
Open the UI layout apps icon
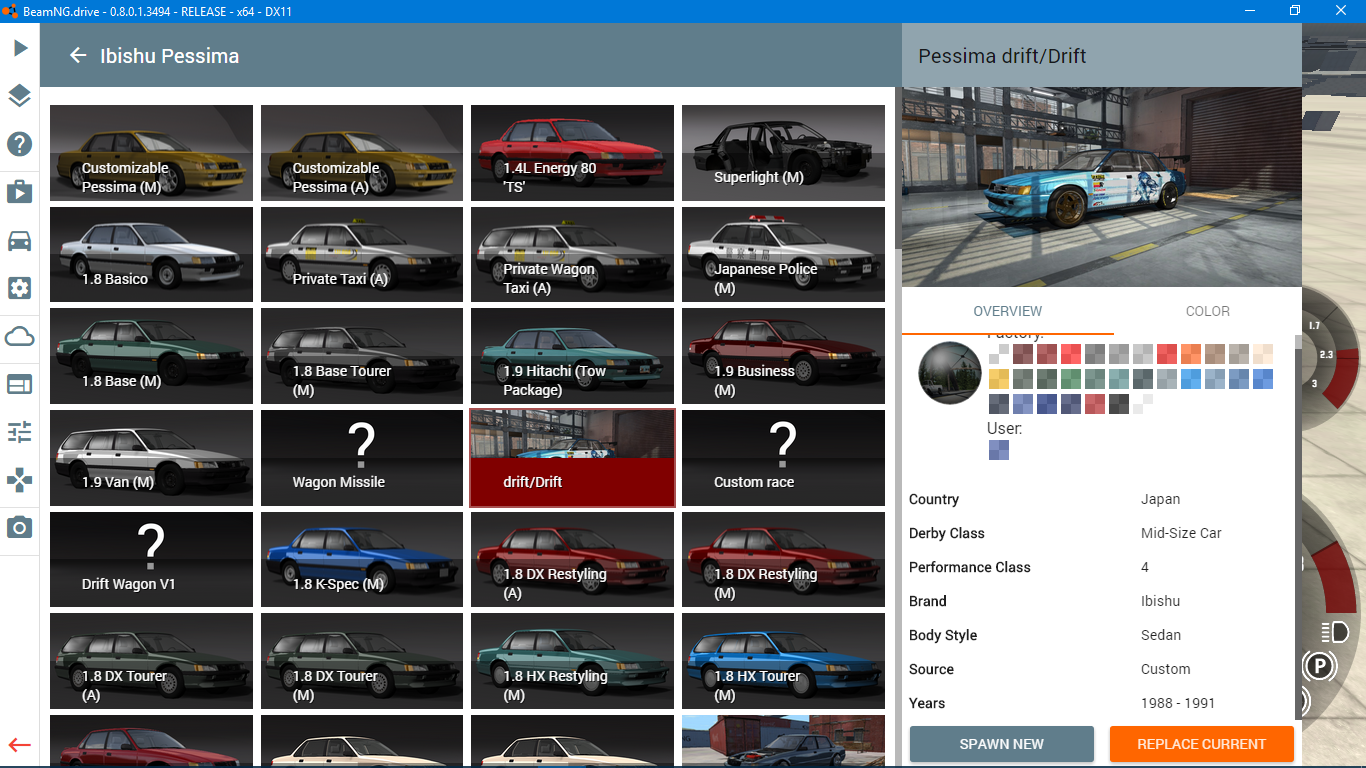tap(20, 384)
